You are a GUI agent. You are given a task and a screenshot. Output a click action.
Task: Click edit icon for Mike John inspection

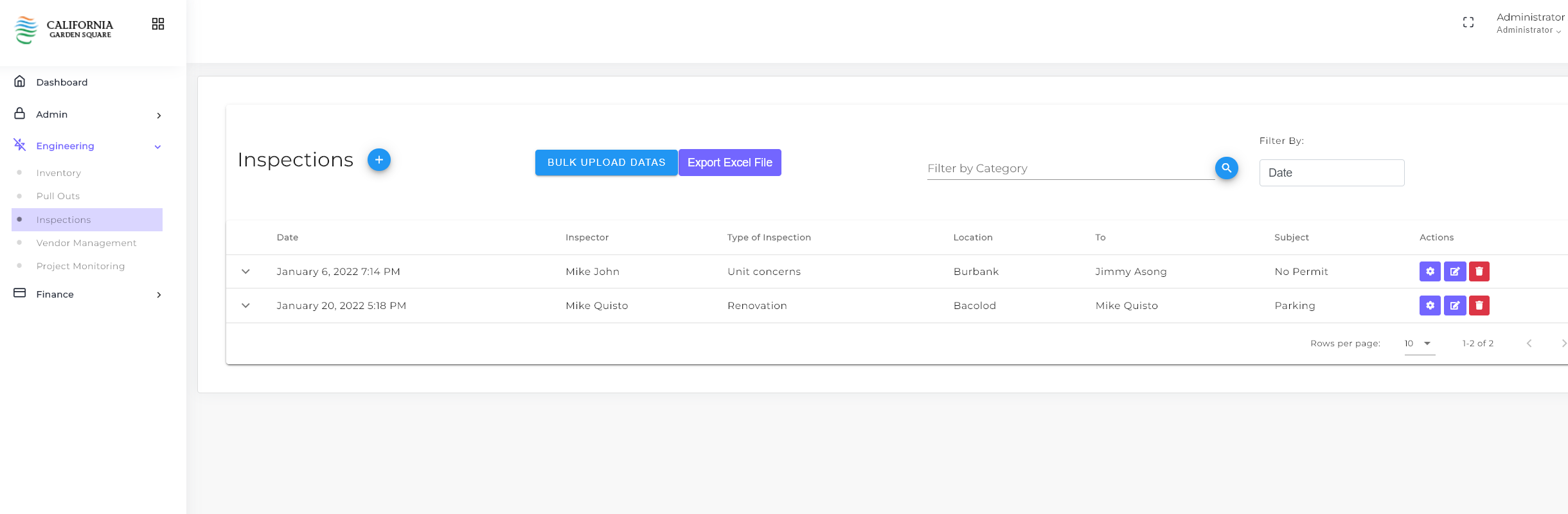1455,272
